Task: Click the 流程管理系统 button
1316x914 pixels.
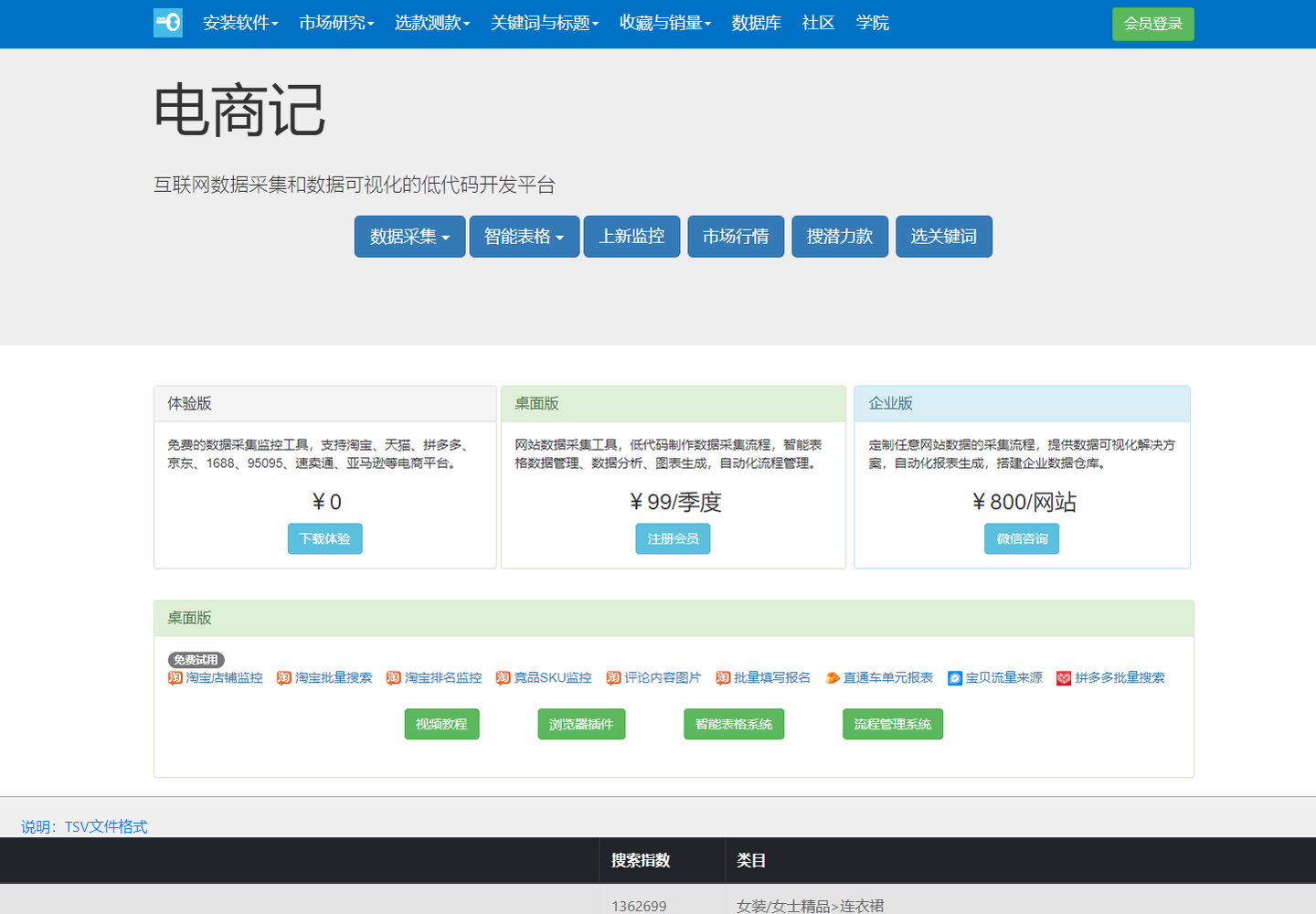Action: [x=893, y=724]
